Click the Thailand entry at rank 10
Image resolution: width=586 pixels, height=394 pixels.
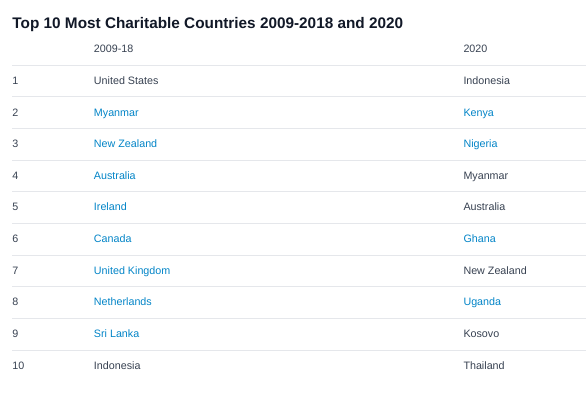tap(484, 365)
